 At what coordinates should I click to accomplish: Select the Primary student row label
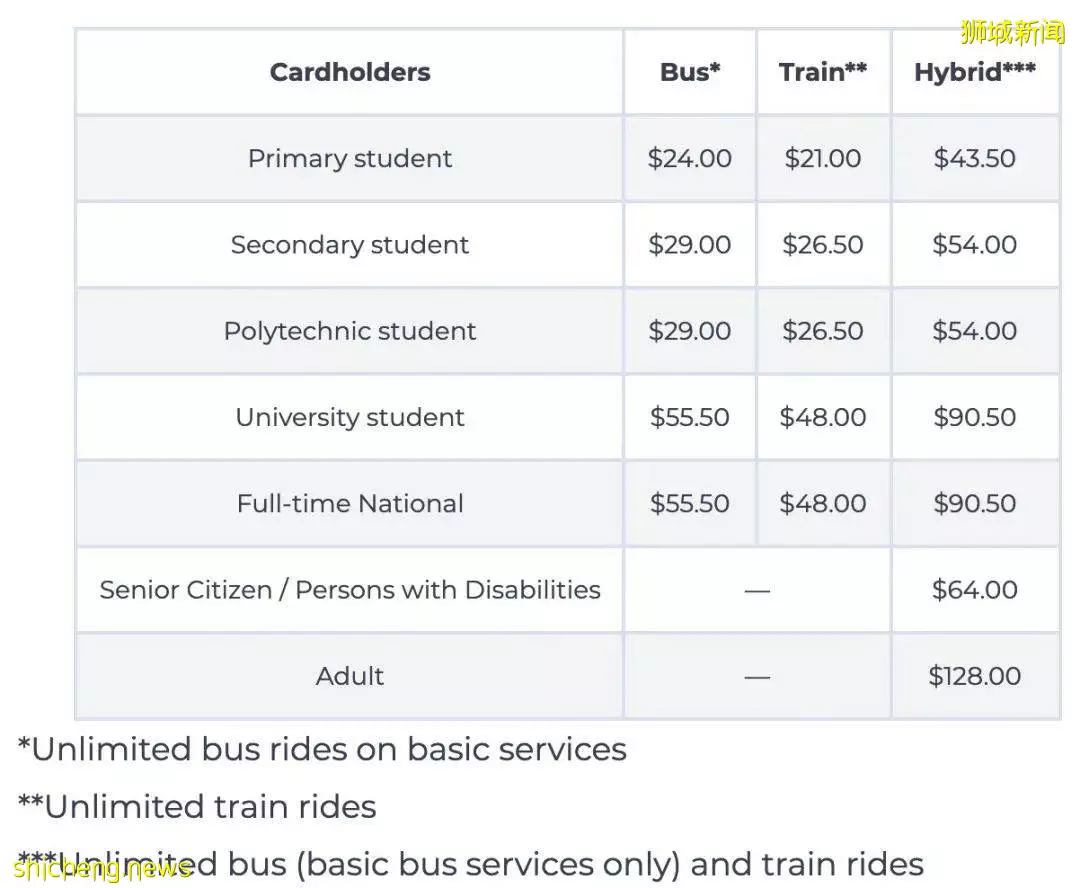pyautogui.click(x=350, y=159)
